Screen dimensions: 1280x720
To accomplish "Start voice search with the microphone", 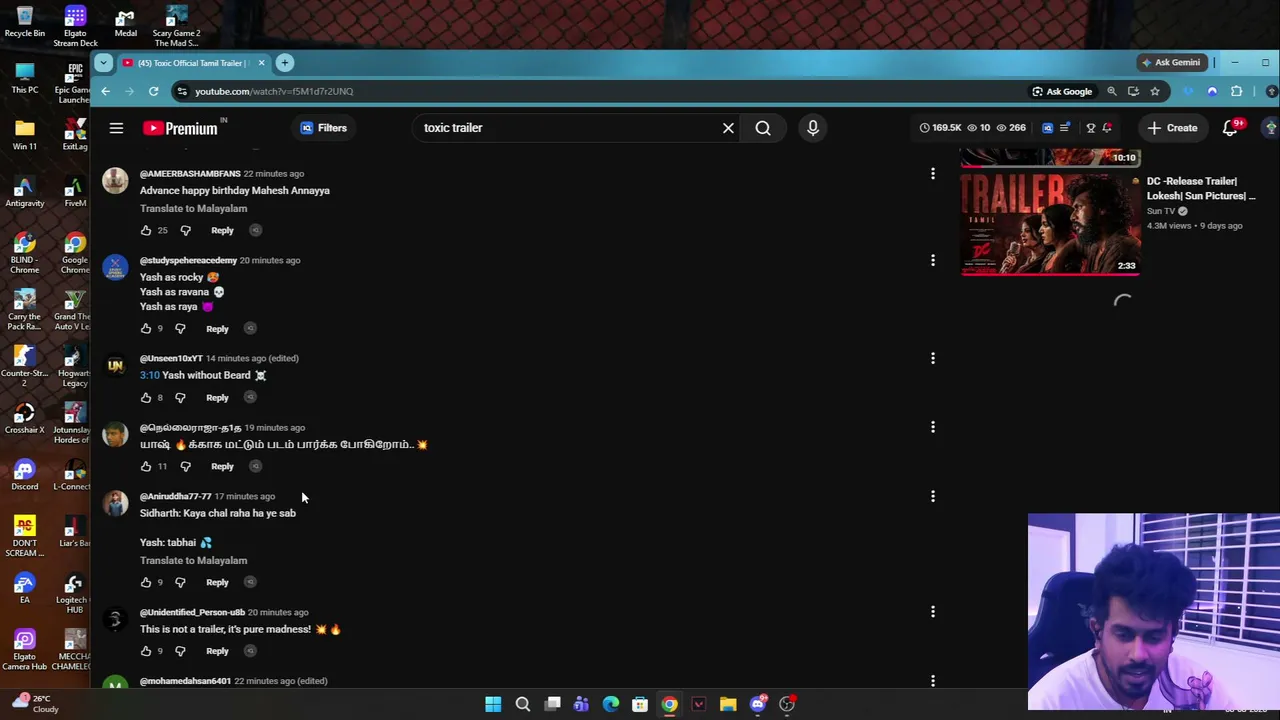I will click(x=812, y=128).
